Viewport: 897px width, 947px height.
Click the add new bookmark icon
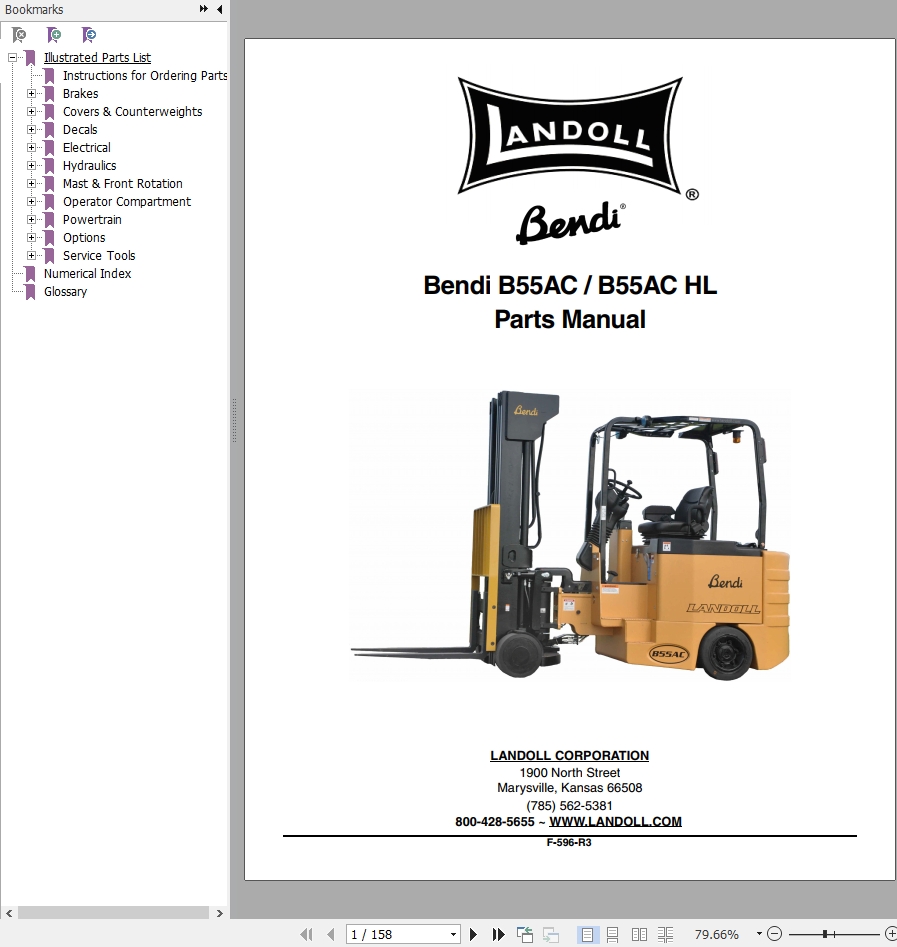[x=54, y=35]
